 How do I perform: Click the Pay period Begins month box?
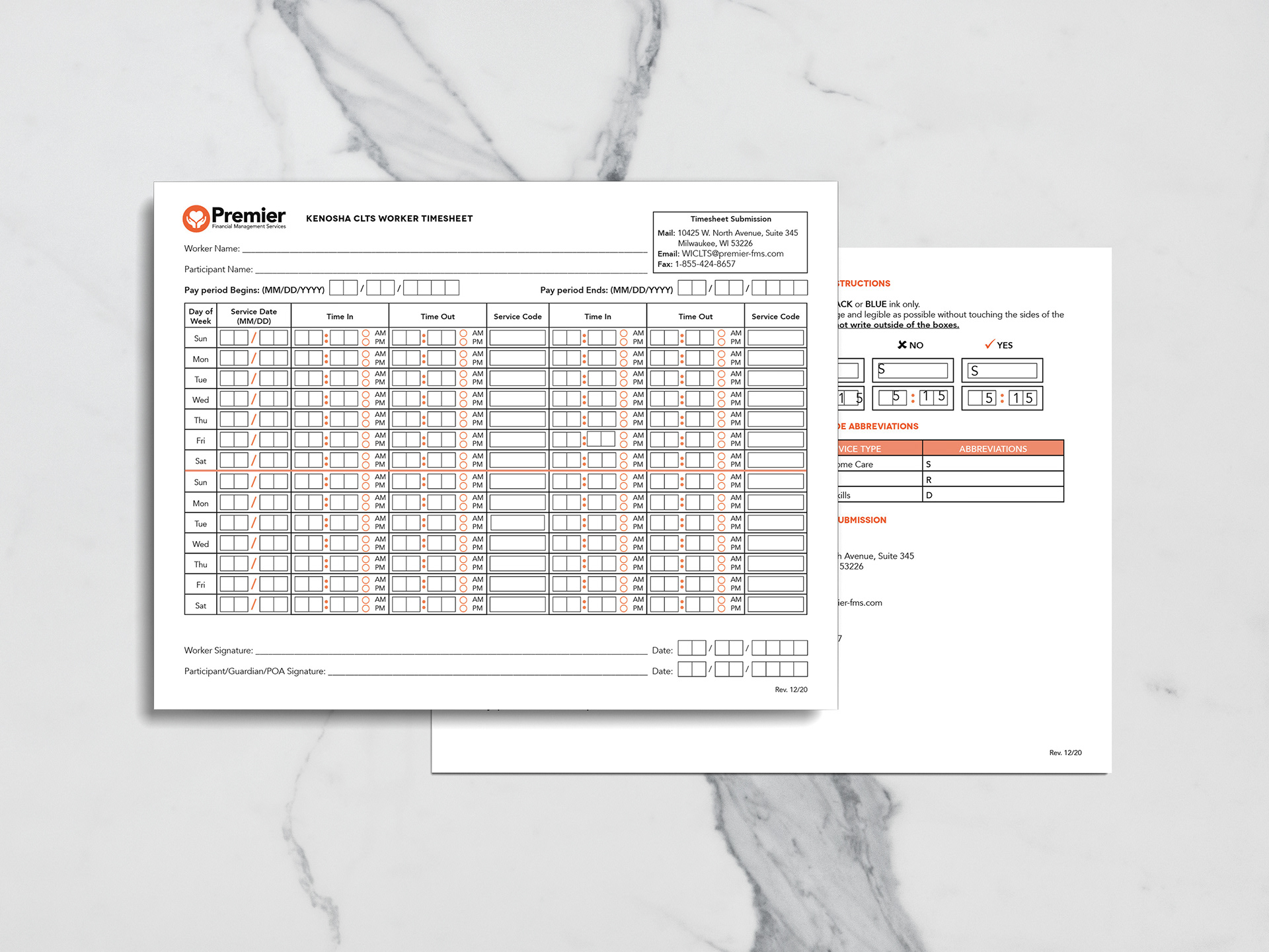pos(343,288)
